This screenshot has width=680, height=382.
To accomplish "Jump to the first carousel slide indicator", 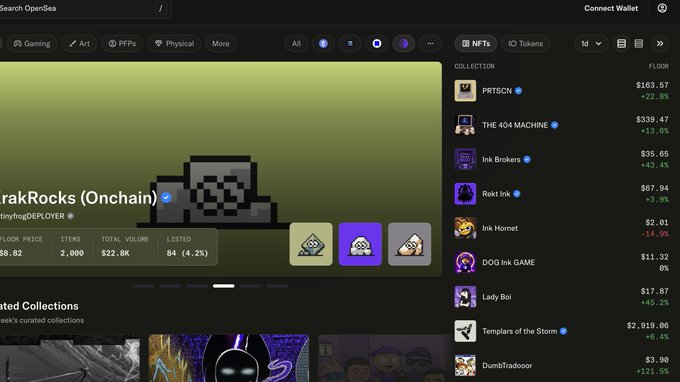I will (x=143, y=286).
